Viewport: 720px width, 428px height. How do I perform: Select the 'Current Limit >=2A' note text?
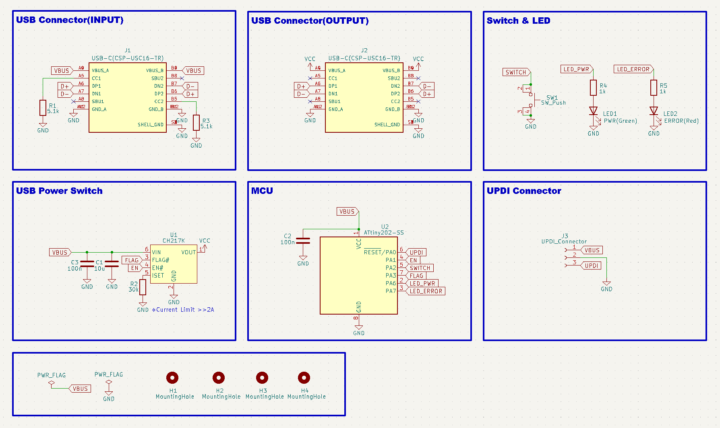pos(183,312)
